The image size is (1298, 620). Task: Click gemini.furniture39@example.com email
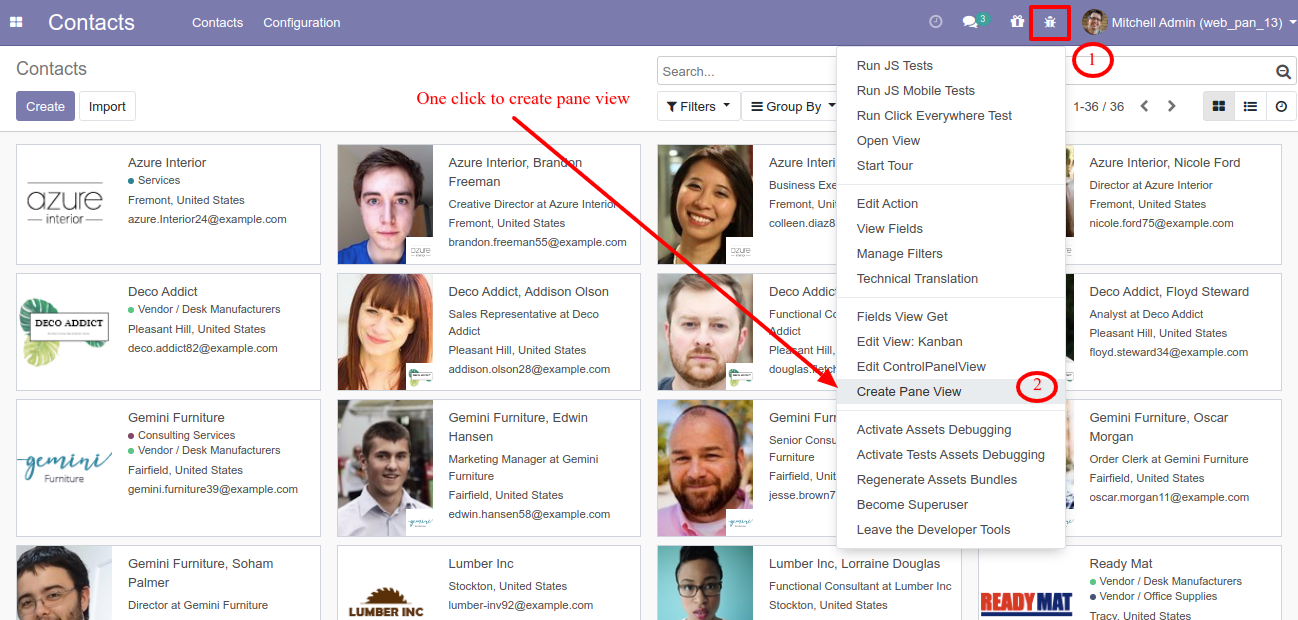[213, 490]
